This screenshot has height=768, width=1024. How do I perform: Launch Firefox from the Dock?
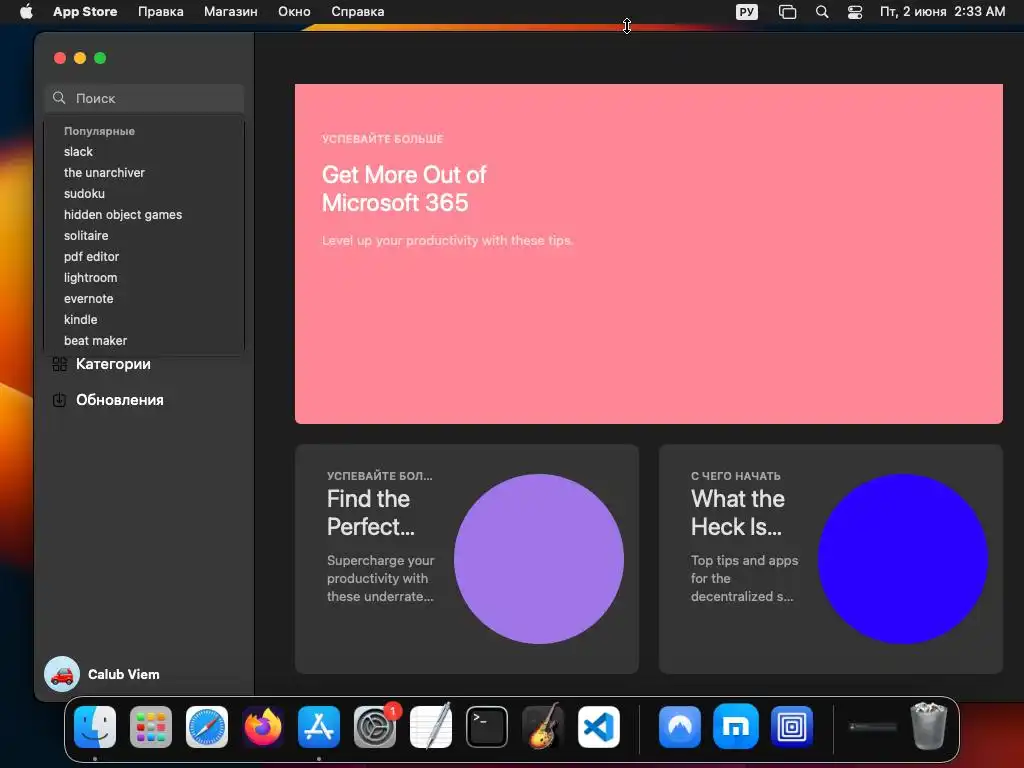coord(263,727)
